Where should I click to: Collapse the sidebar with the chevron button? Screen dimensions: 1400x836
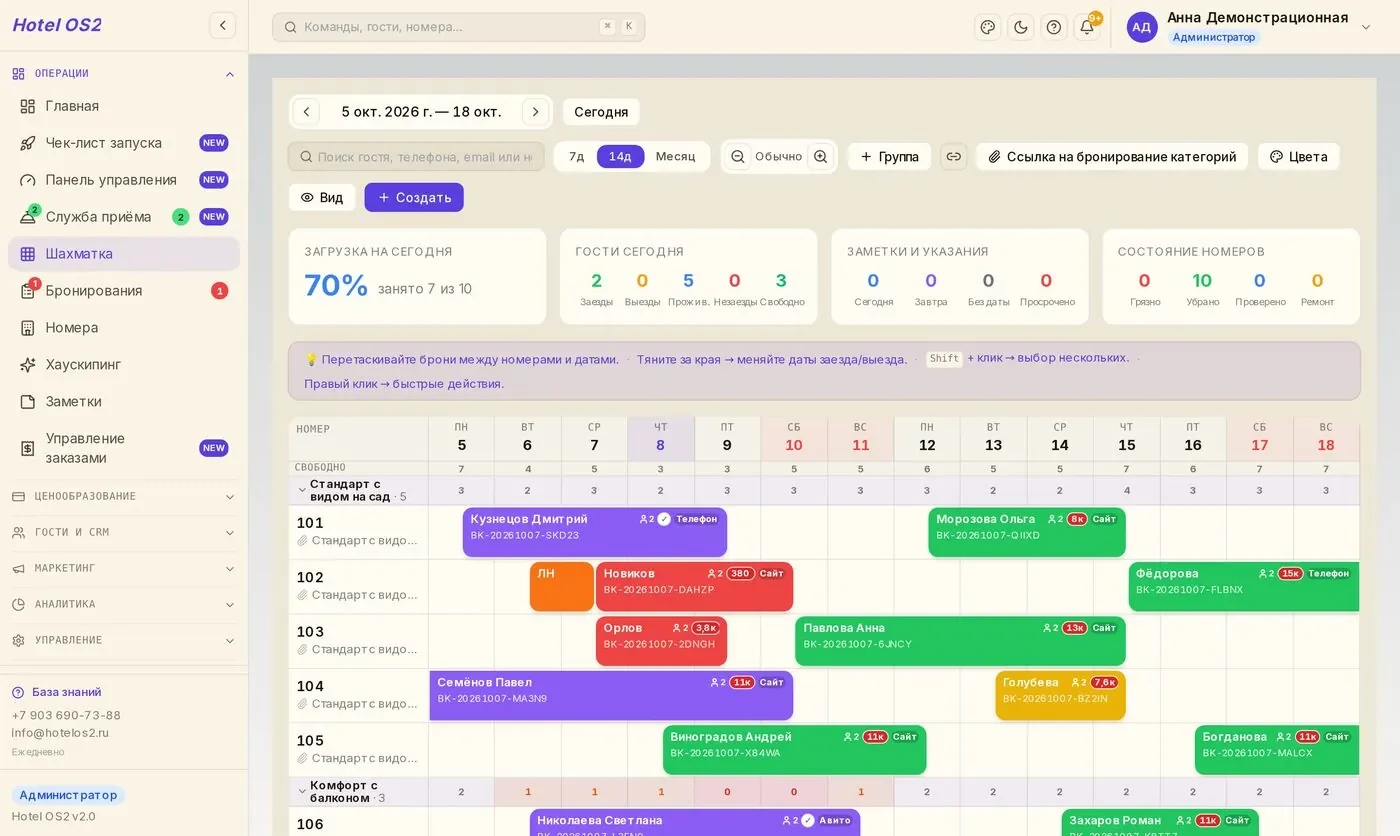point(222,25)
